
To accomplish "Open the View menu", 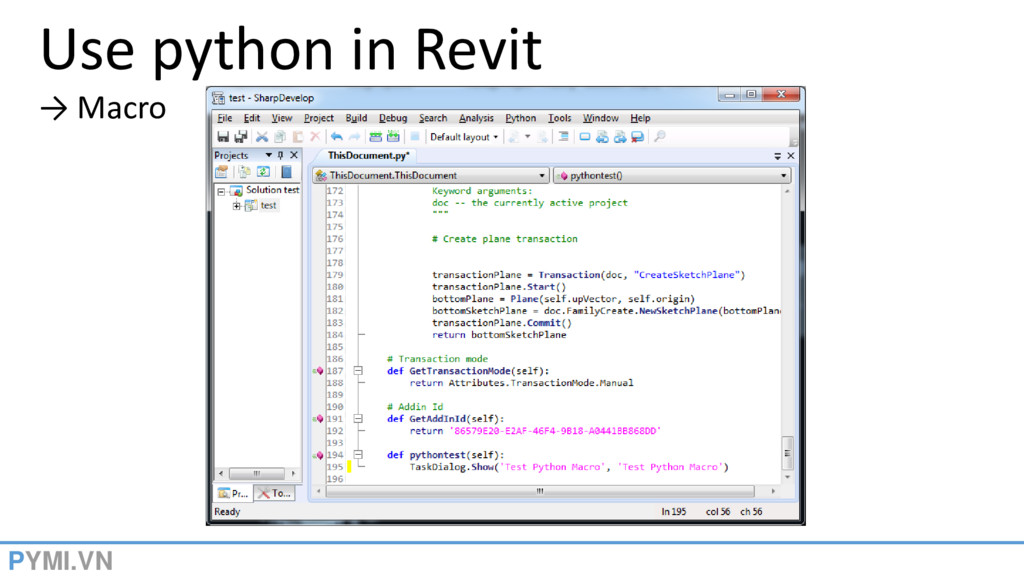I will (281, 118).
